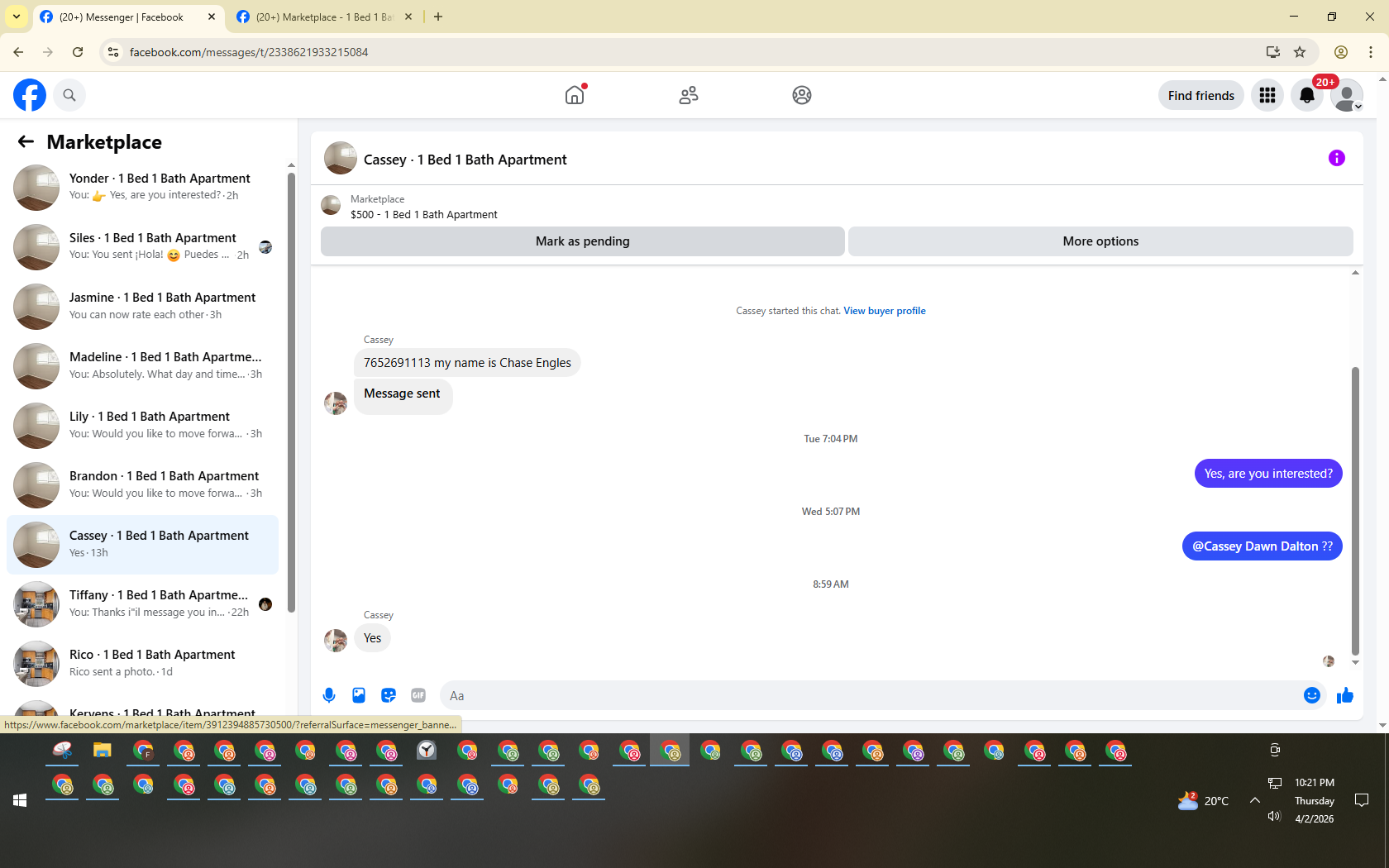Open the Yonder conversation
The height and width of the screenshot is (868, 1389).
click(142, 188)
